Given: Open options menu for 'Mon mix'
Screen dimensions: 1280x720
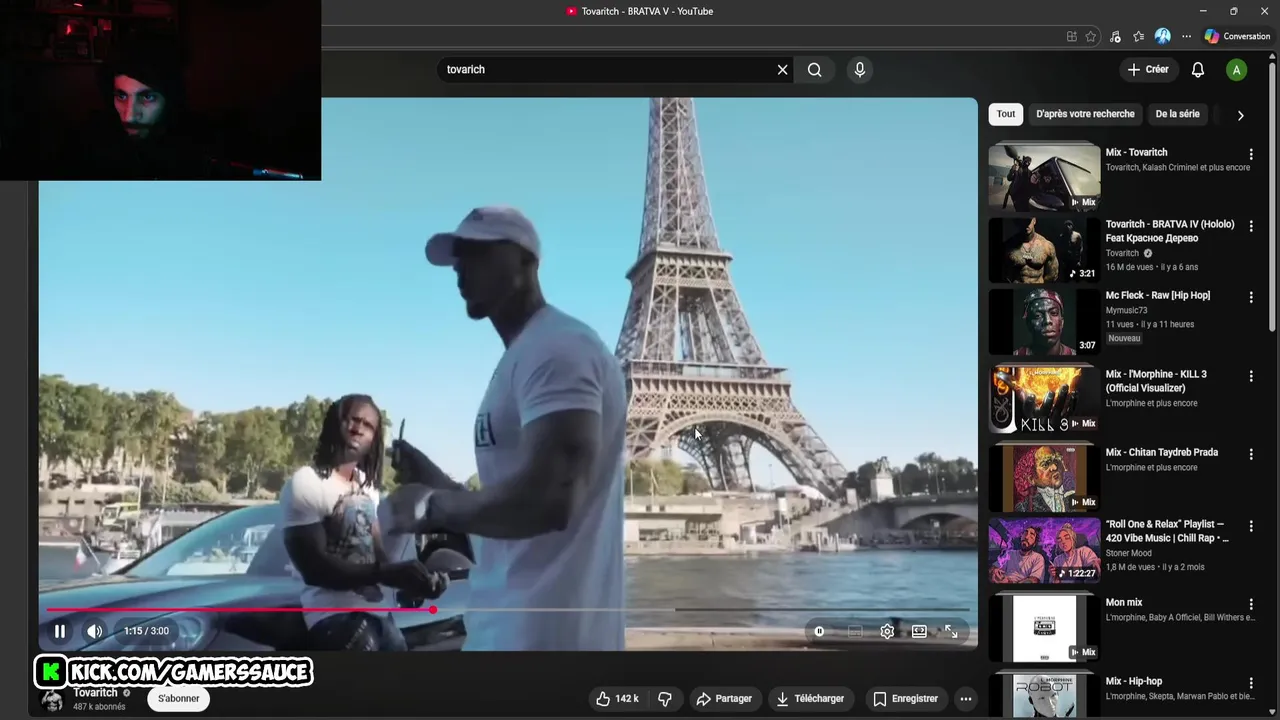Looking at the screenshot, I should pos(1251,604).
